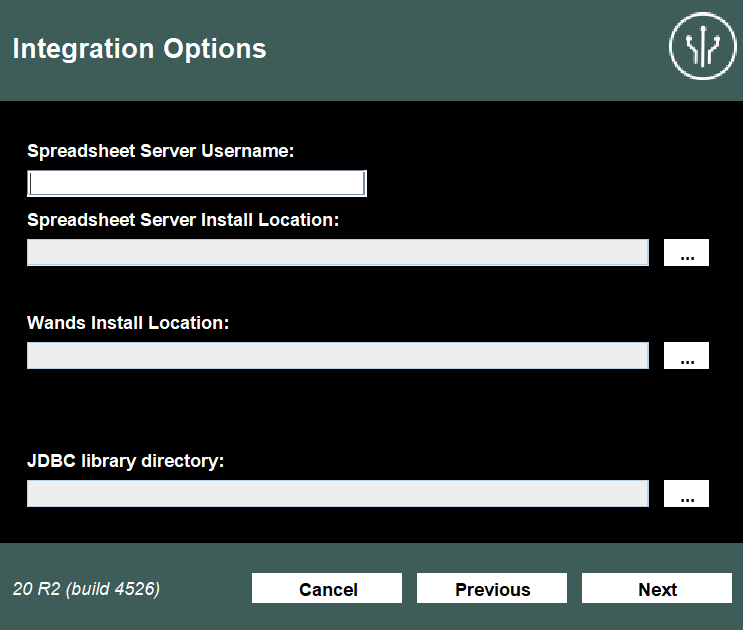Click the 'Spreadsheet Server Username:' label
Image resolution: width=743 pixels, height=630 pixels.
(x=161, y=151)
